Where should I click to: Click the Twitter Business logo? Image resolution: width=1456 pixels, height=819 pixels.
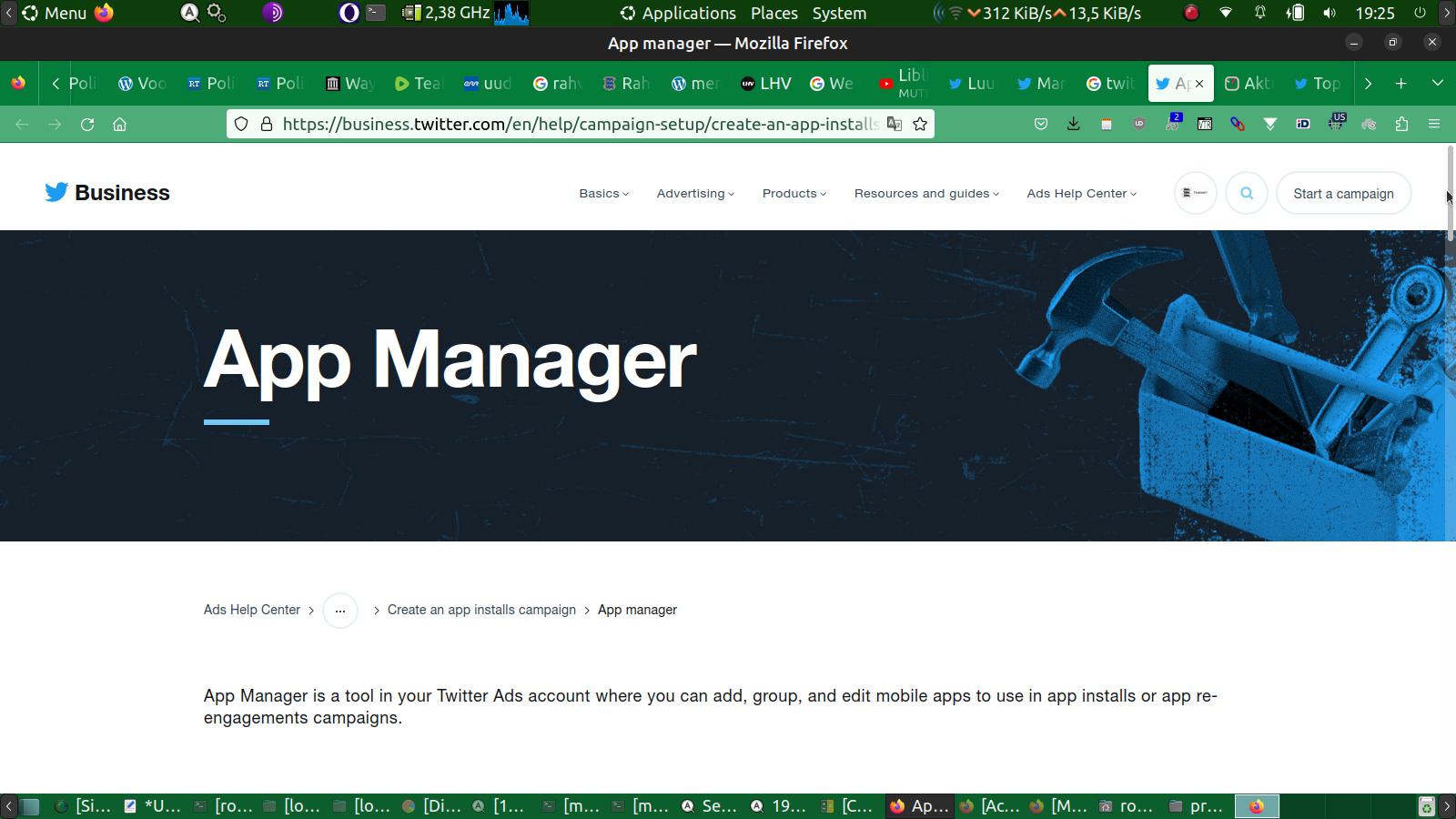(107, 193)
